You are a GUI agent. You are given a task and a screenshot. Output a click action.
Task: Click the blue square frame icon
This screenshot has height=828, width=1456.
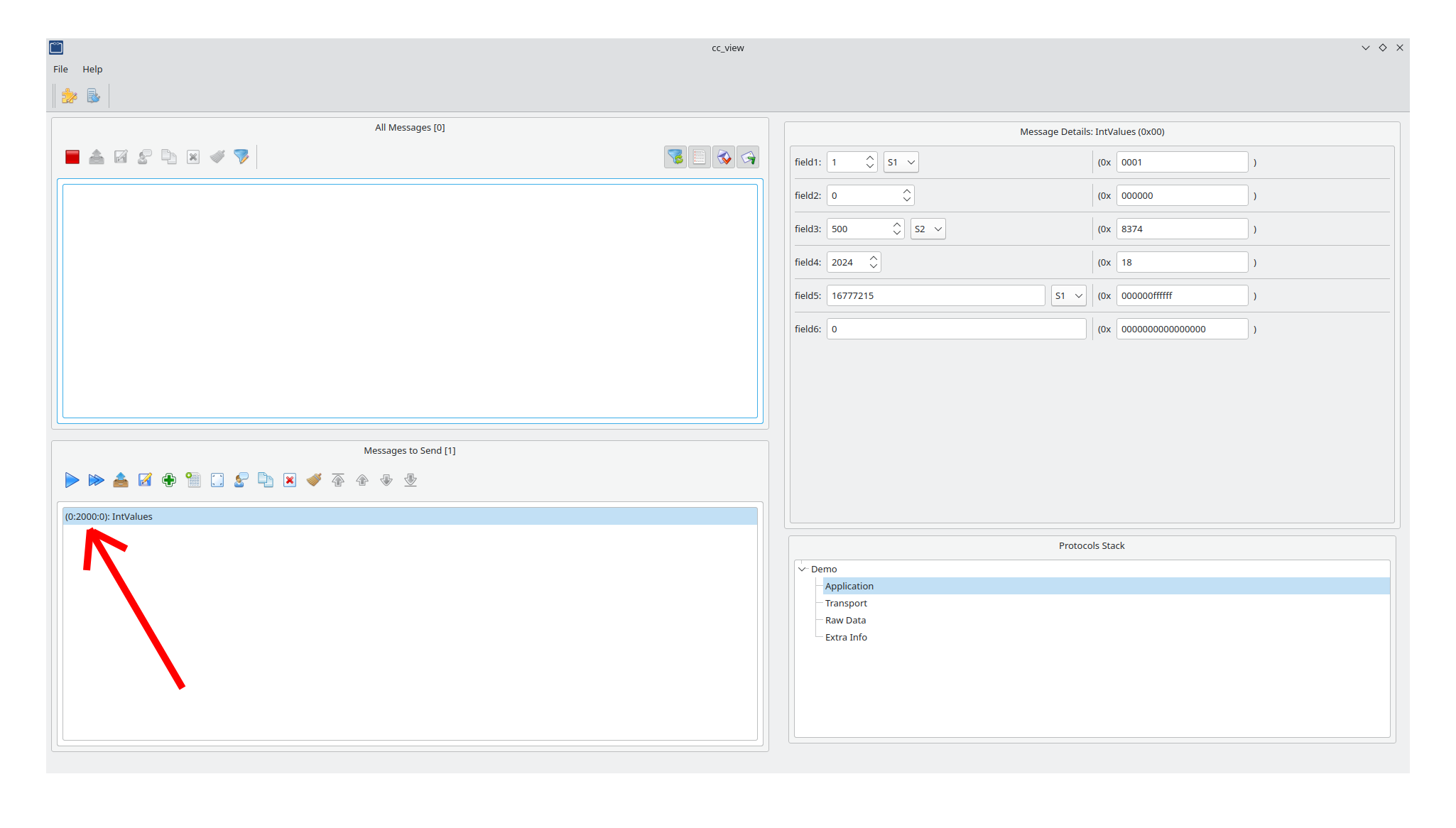217,480
